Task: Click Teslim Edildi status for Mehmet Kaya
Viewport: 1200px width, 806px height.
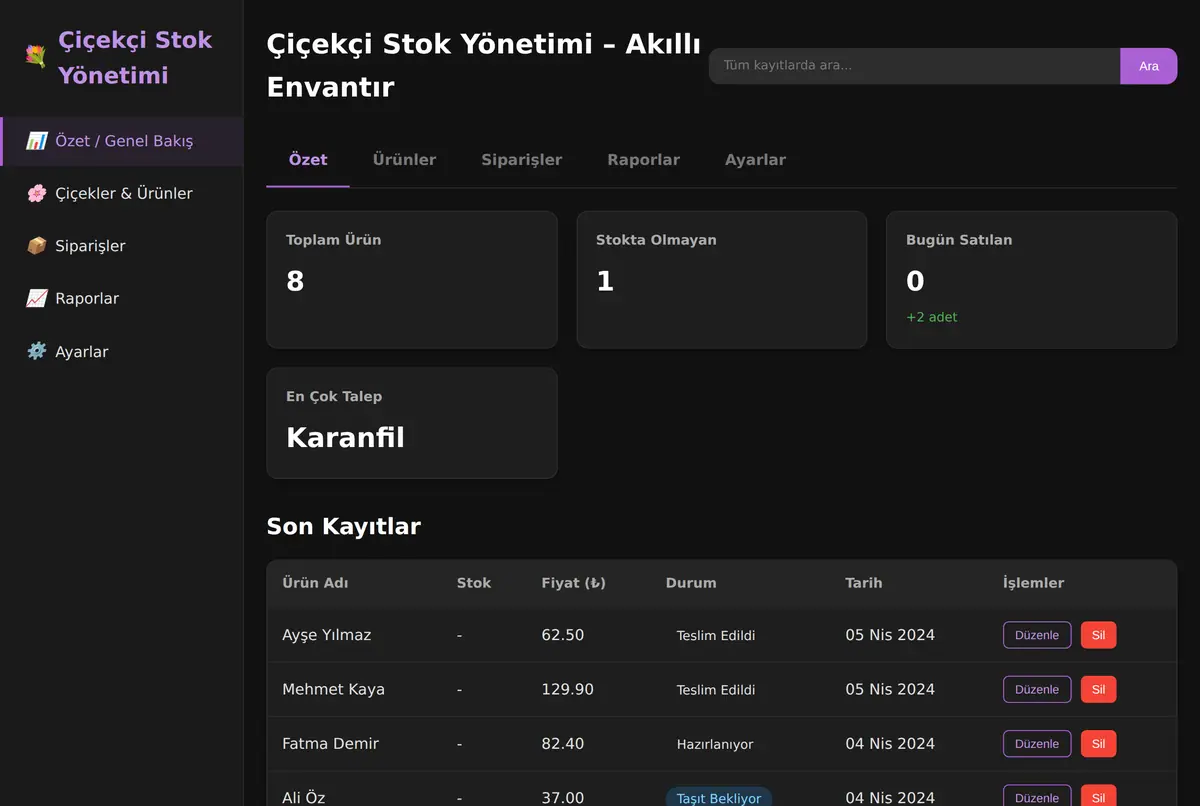Action: (716, 690)
